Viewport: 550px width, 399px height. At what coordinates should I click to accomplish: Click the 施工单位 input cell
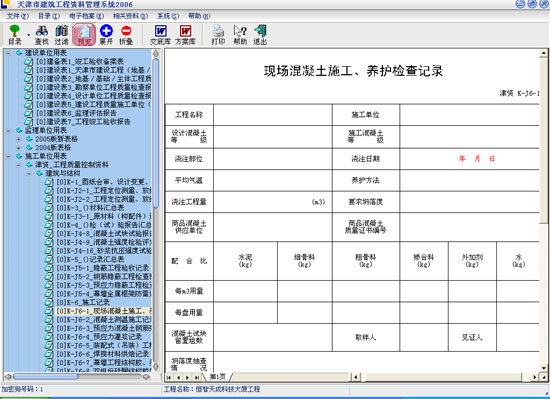click(x=470, y=115)
